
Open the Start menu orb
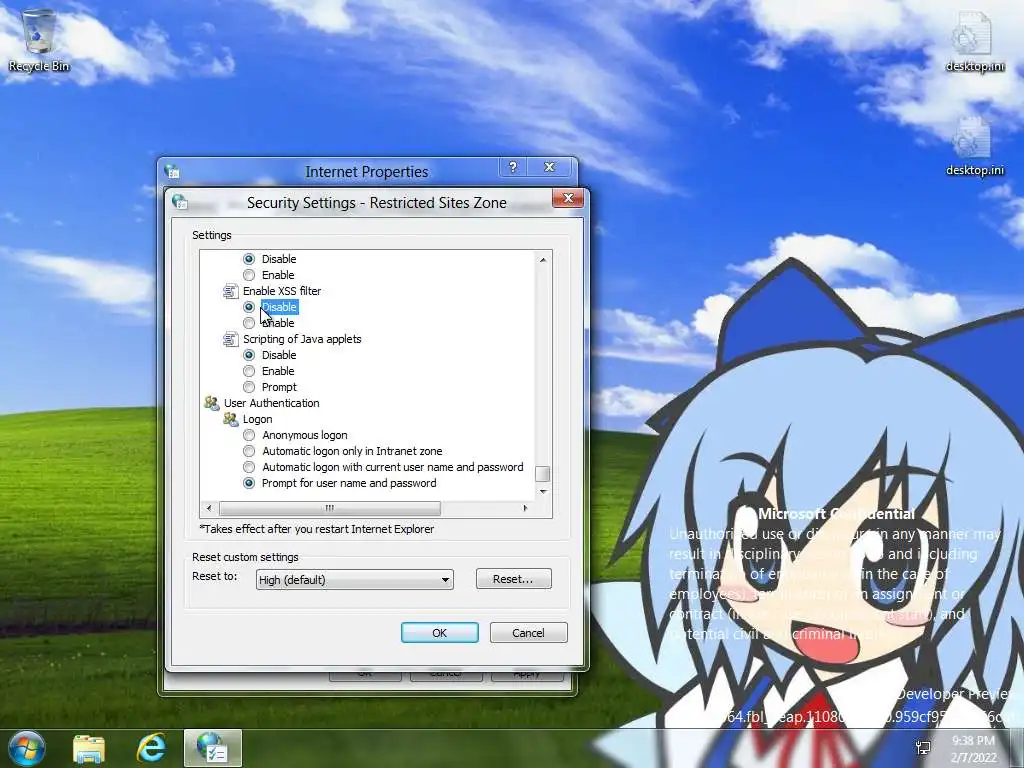coord(27,748)
